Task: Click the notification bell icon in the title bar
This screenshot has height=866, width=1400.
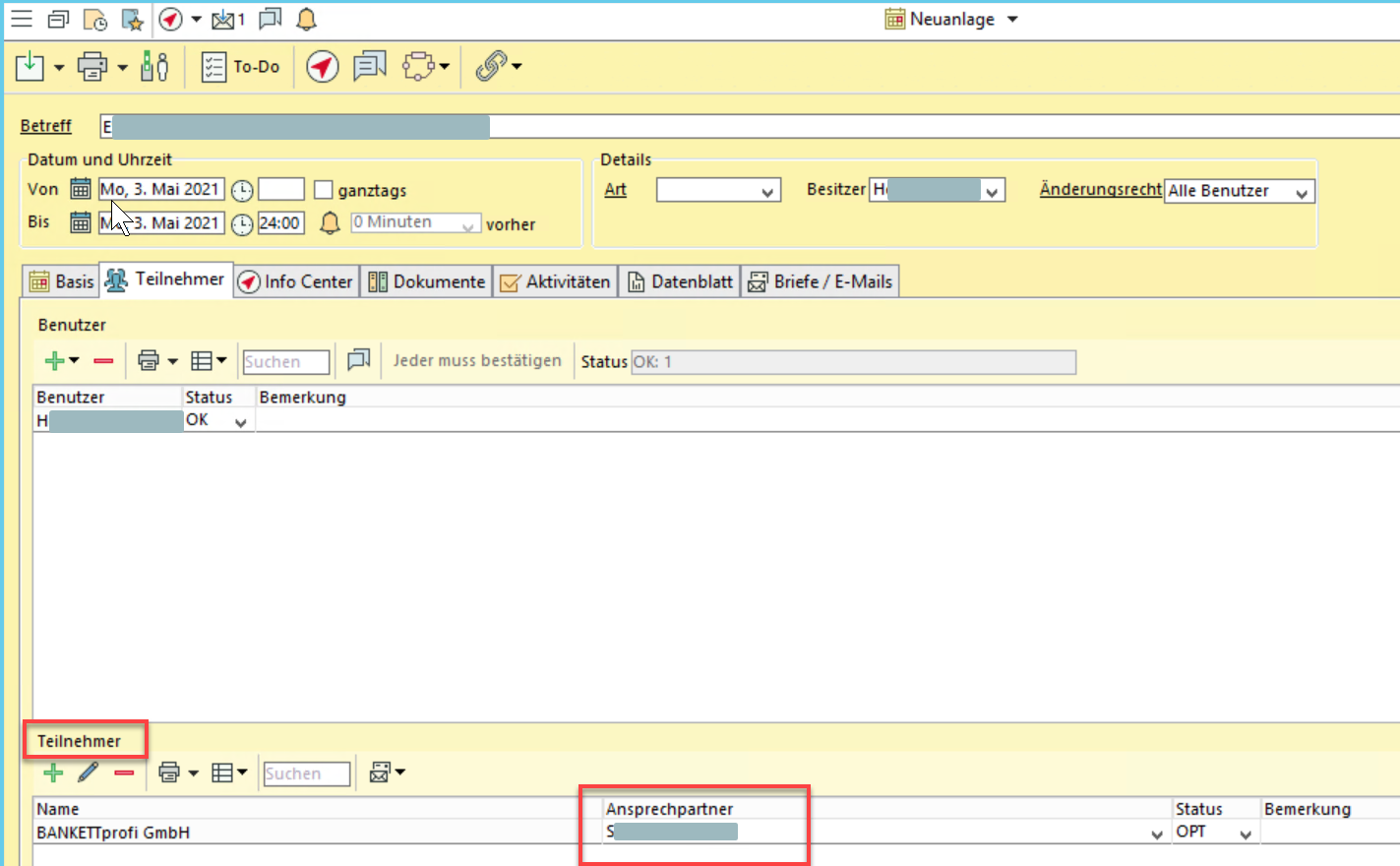Action: pyautogui.click(x=307, y=20)
